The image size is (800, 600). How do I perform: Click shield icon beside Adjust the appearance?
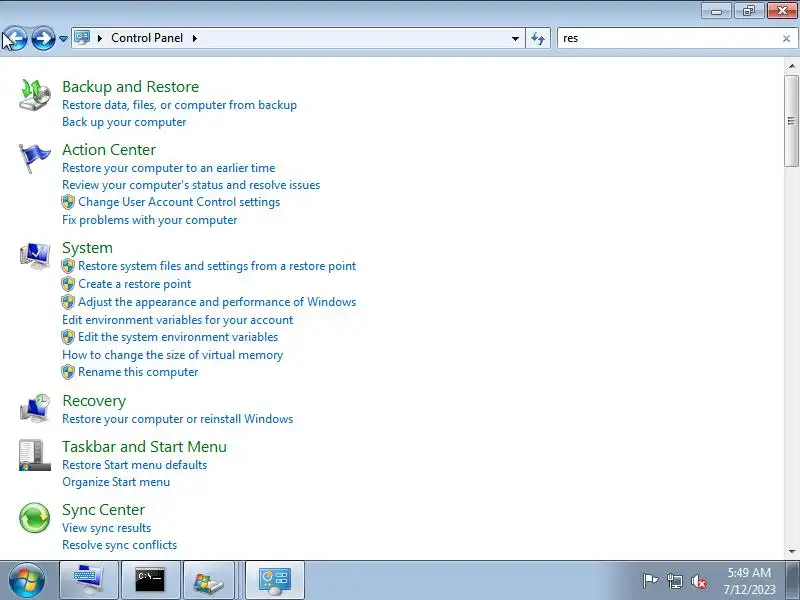coord(68,302)
